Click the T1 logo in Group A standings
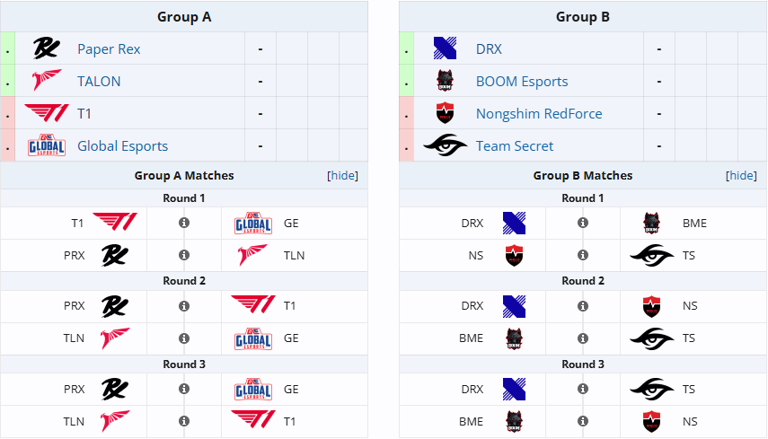768x439 pixels. click(x=45, y=114)
